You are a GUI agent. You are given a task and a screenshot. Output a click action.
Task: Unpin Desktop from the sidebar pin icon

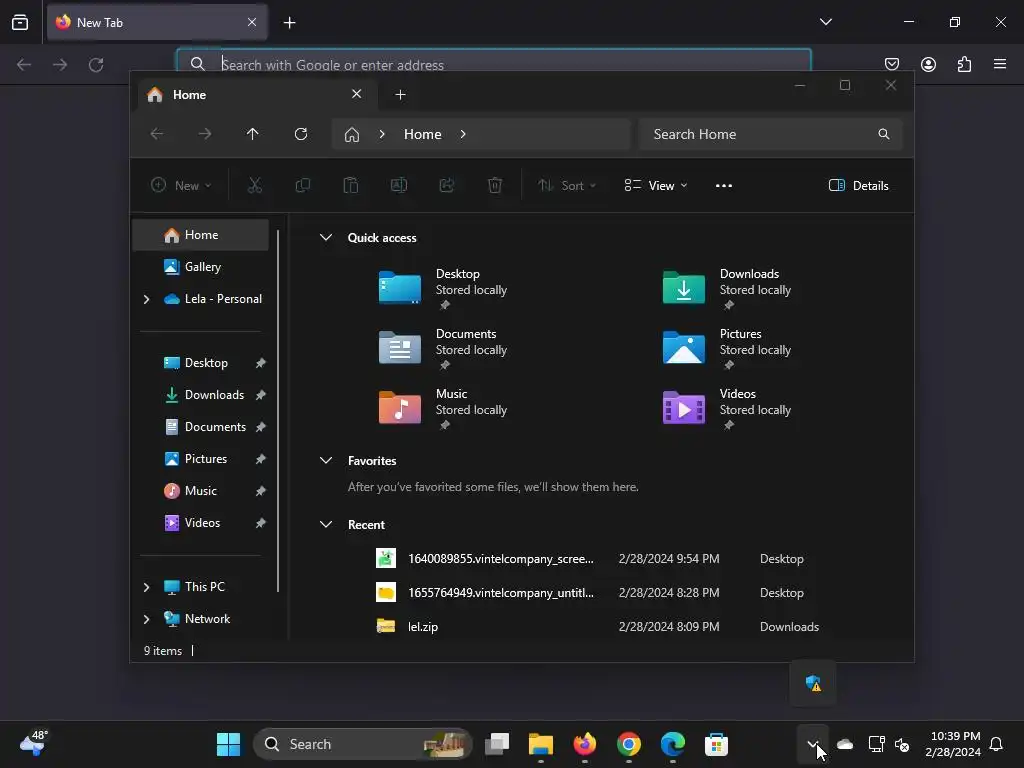[261, 363]
